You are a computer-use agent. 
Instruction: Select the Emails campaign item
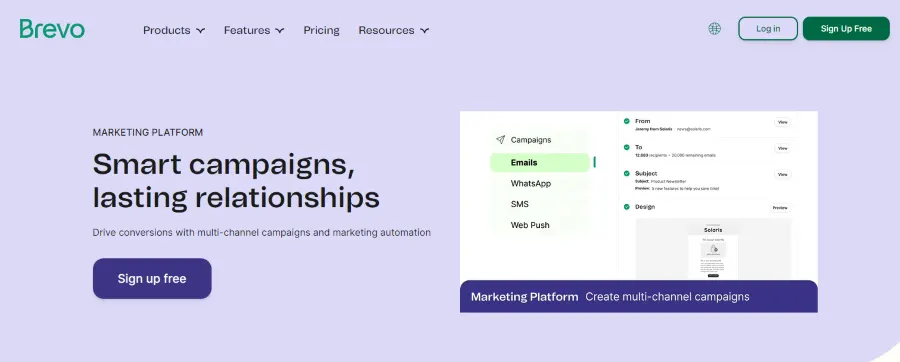[x=540, y=162]
